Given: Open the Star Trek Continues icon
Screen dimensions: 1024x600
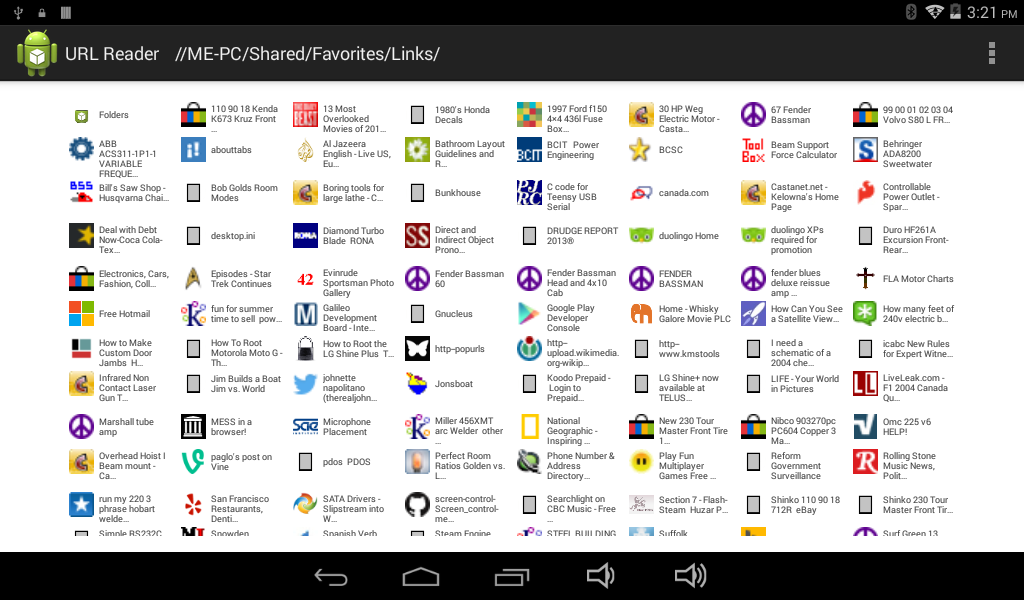Looking at the screenshot, I should (193, 279).
